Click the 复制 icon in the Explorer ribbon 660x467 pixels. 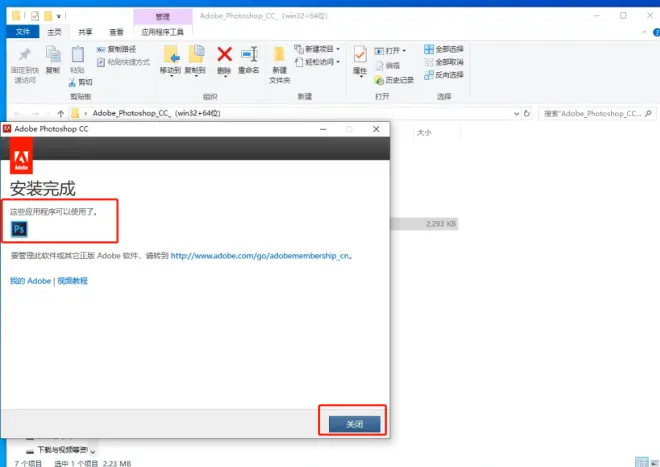point(53,55)
